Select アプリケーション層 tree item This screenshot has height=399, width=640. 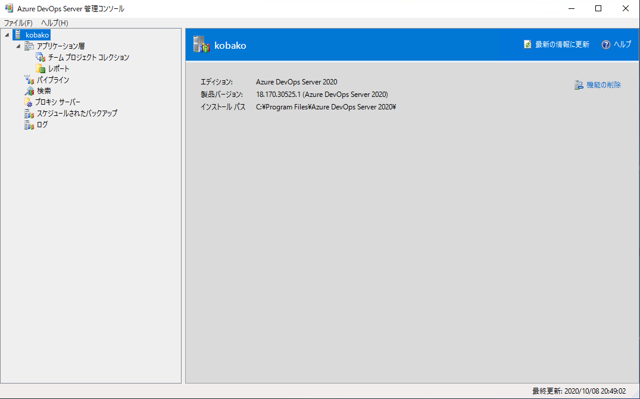point(61,46)
